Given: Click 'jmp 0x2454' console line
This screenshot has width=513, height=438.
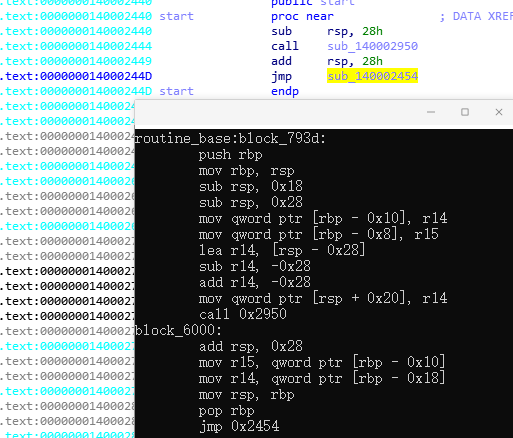Looking at the screenshot, I should [x=239, y=426].
